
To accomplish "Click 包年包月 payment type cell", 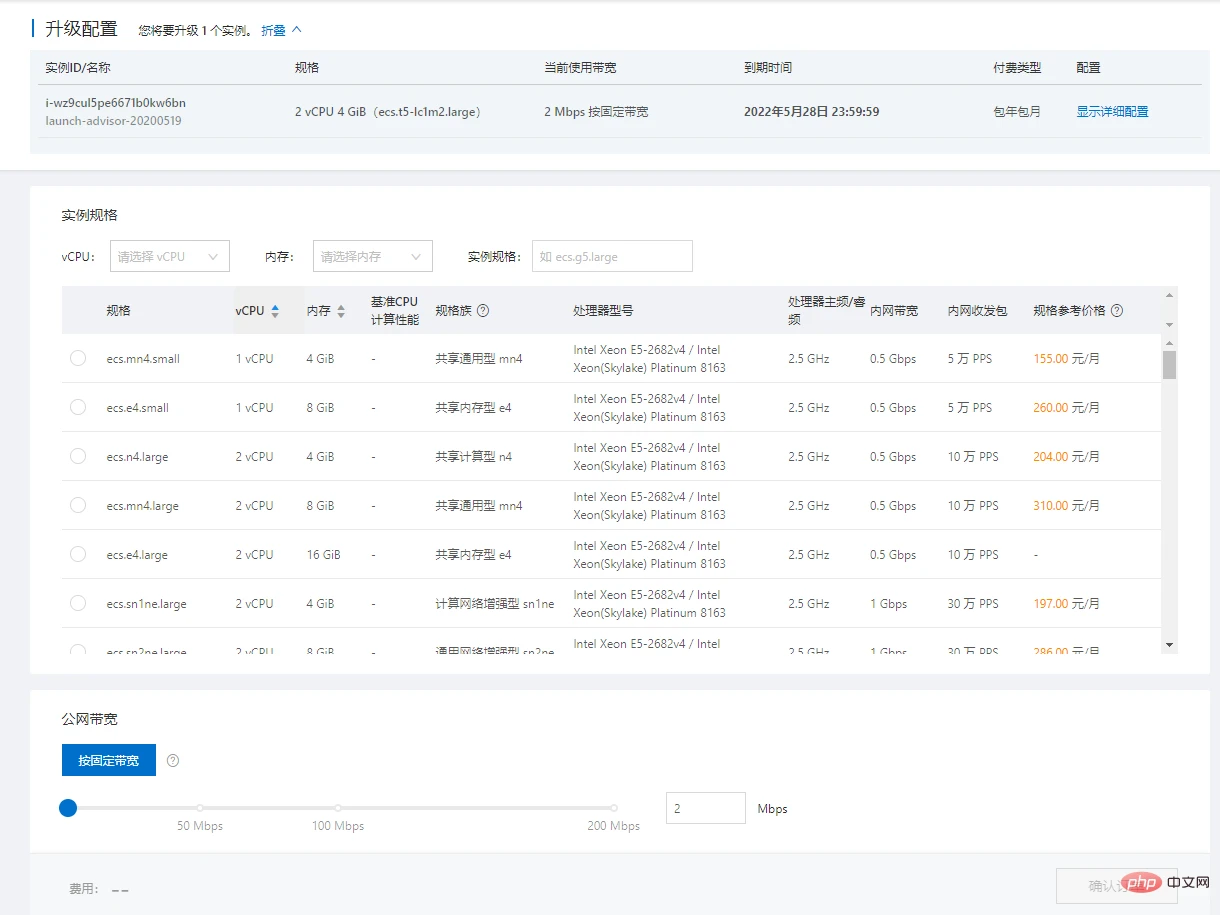I will tap(1017, 112).
